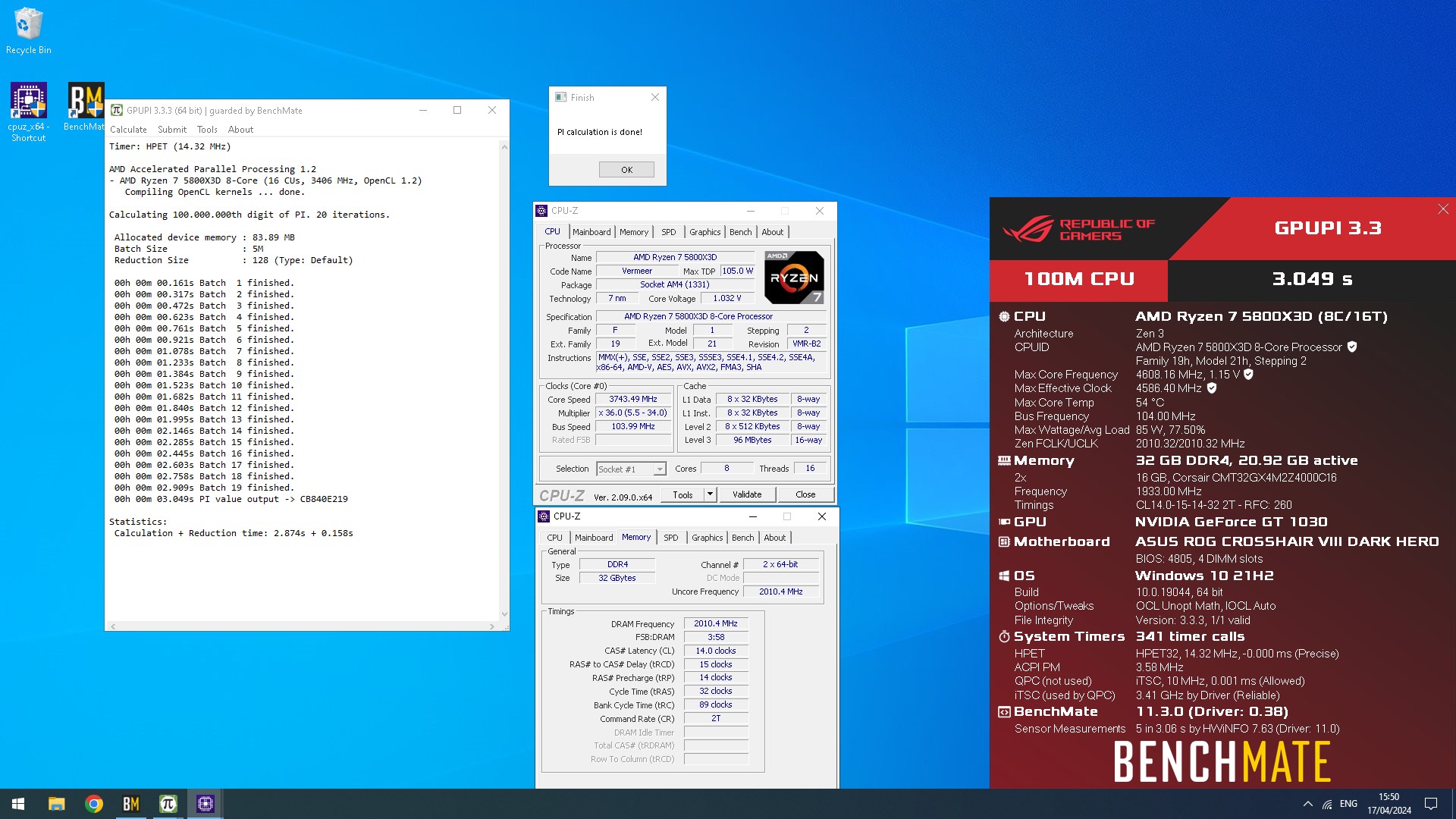1456x819 pixels.
Task: Click the Ryzen 7 logo in CPU-Z
Action: [x=793, y=278]
